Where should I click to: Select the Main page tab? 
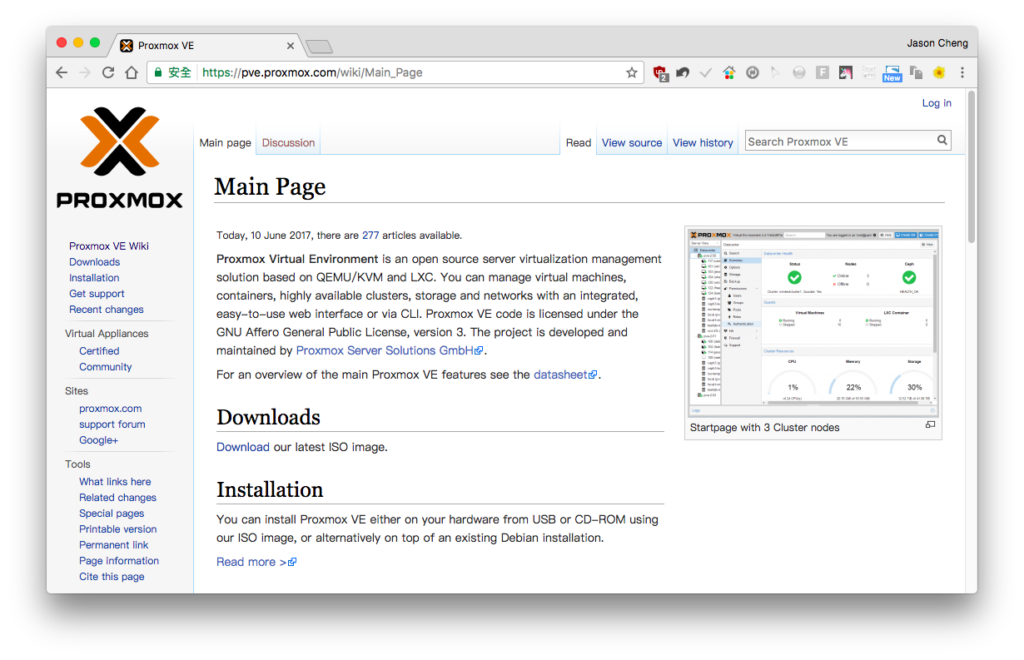[x=225, y=142]
